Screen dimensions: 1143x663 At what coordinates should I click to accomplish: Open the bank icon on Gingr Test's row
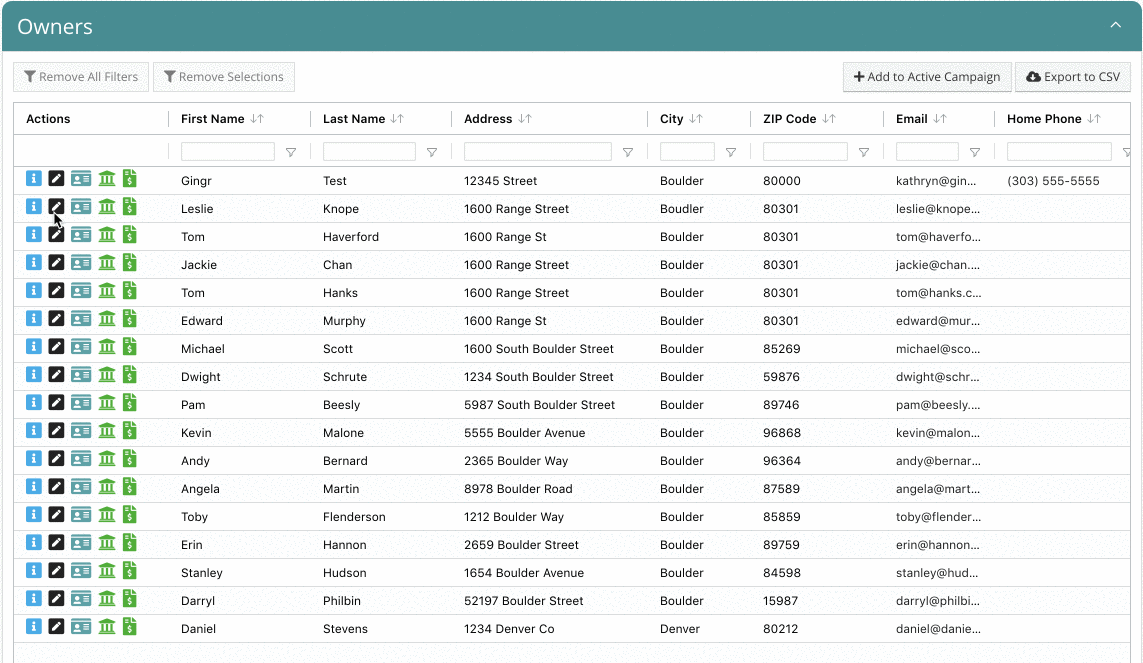tap(106, 181)
